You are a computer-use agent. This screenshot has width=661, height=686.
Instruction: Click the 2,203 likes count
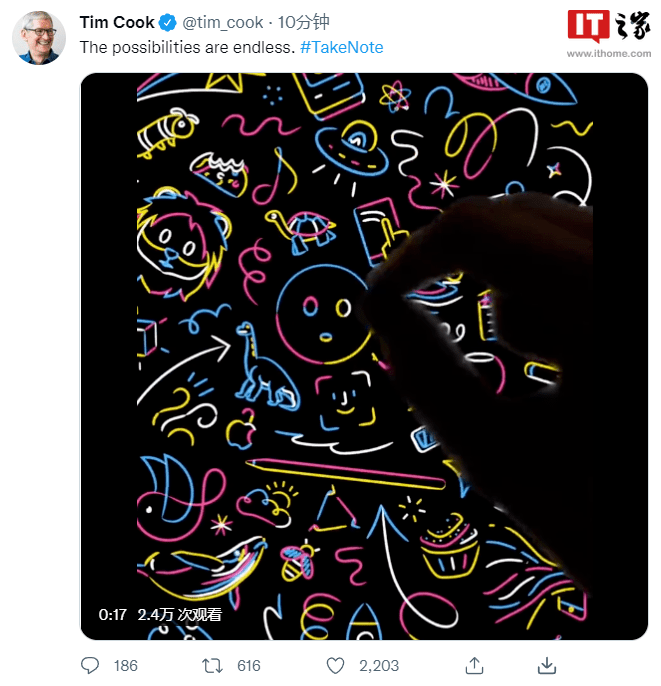click(x=379, y=666)
